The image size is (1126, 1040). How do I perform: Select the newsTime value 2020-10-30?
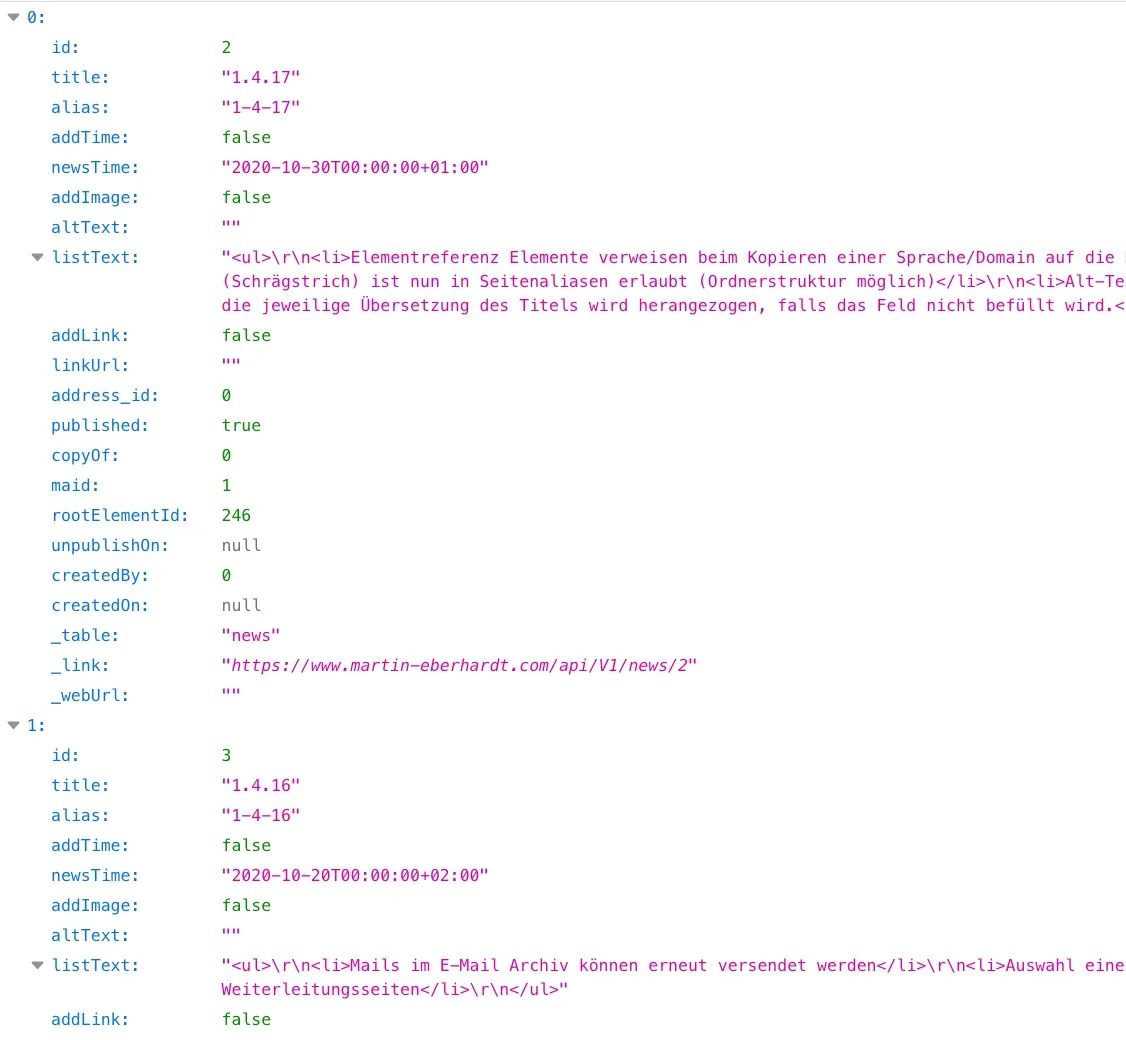354,167
